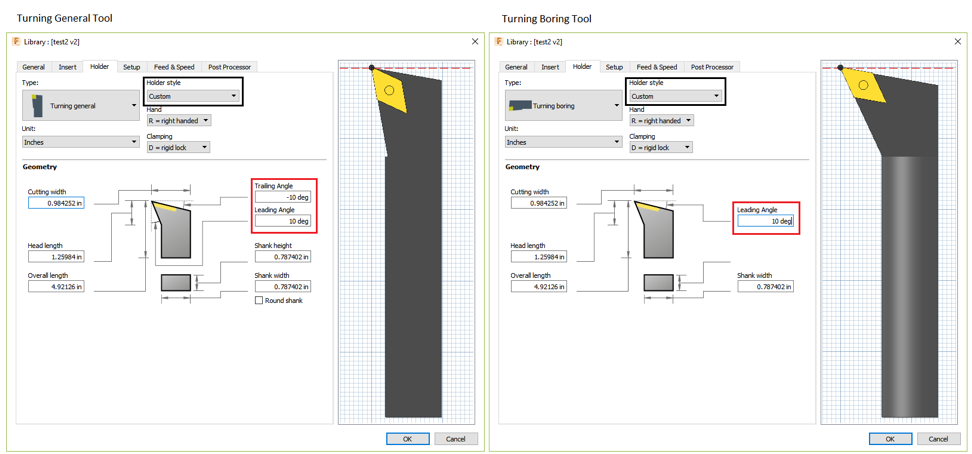Open Feed & Speed tab in Turning General dialog

(x=174, y=67)
